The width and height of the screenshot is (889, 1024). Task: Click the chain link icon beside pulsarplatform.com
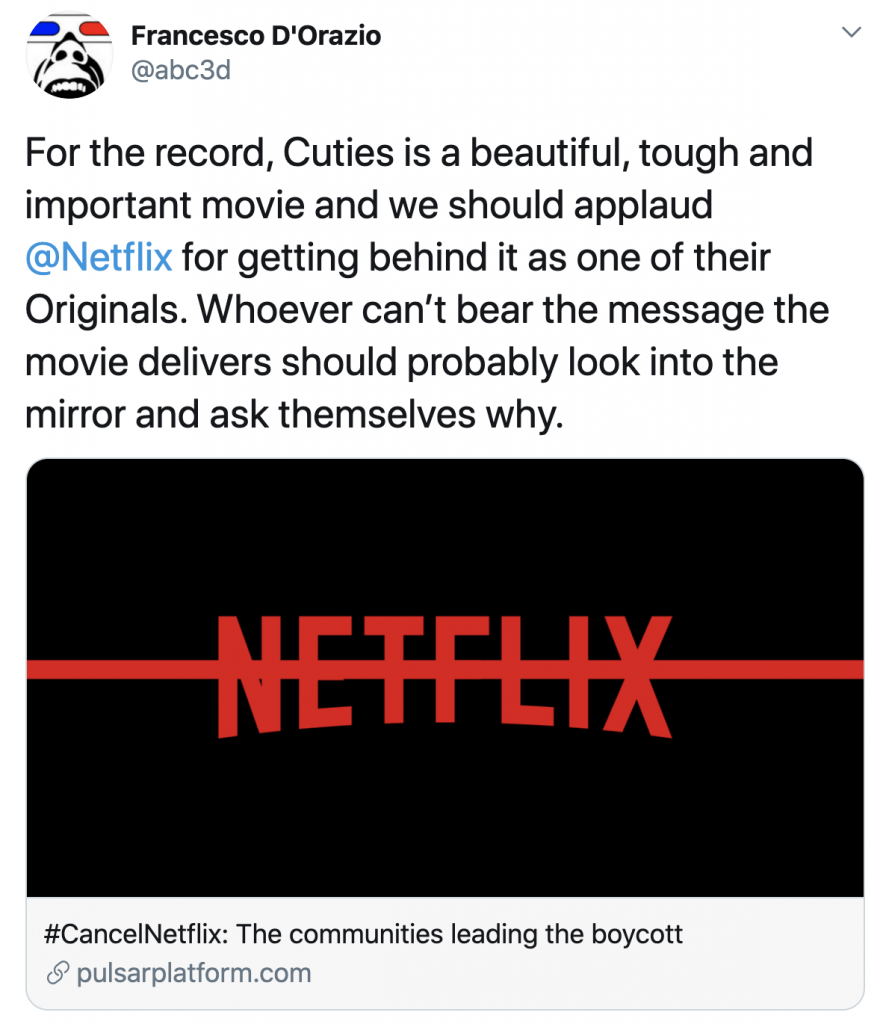click(x=58, y=973)
